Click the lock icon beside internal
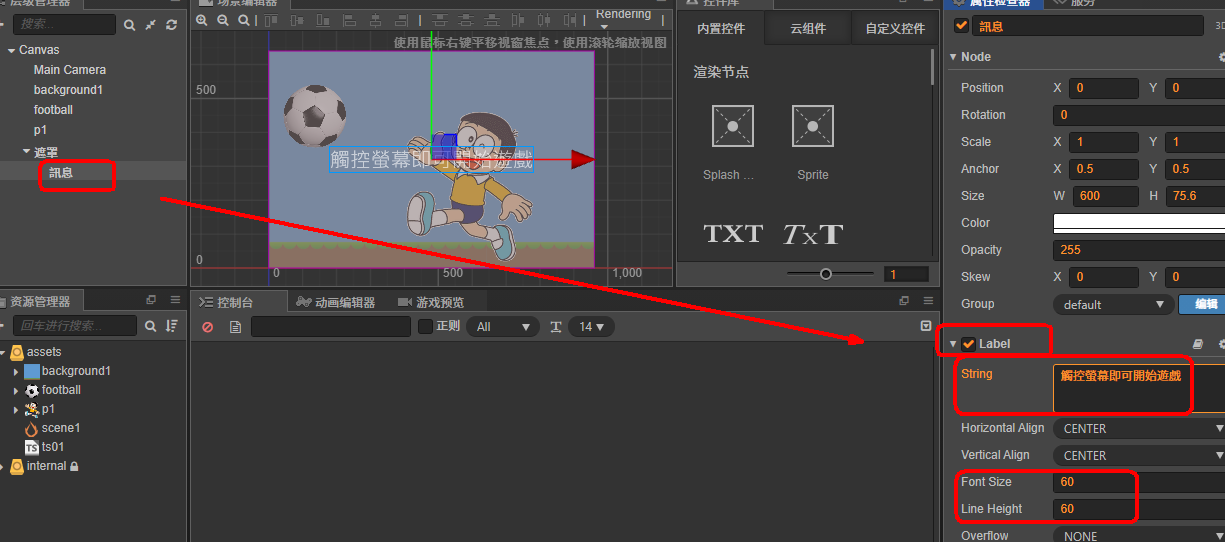 click(x=74, y=466)
